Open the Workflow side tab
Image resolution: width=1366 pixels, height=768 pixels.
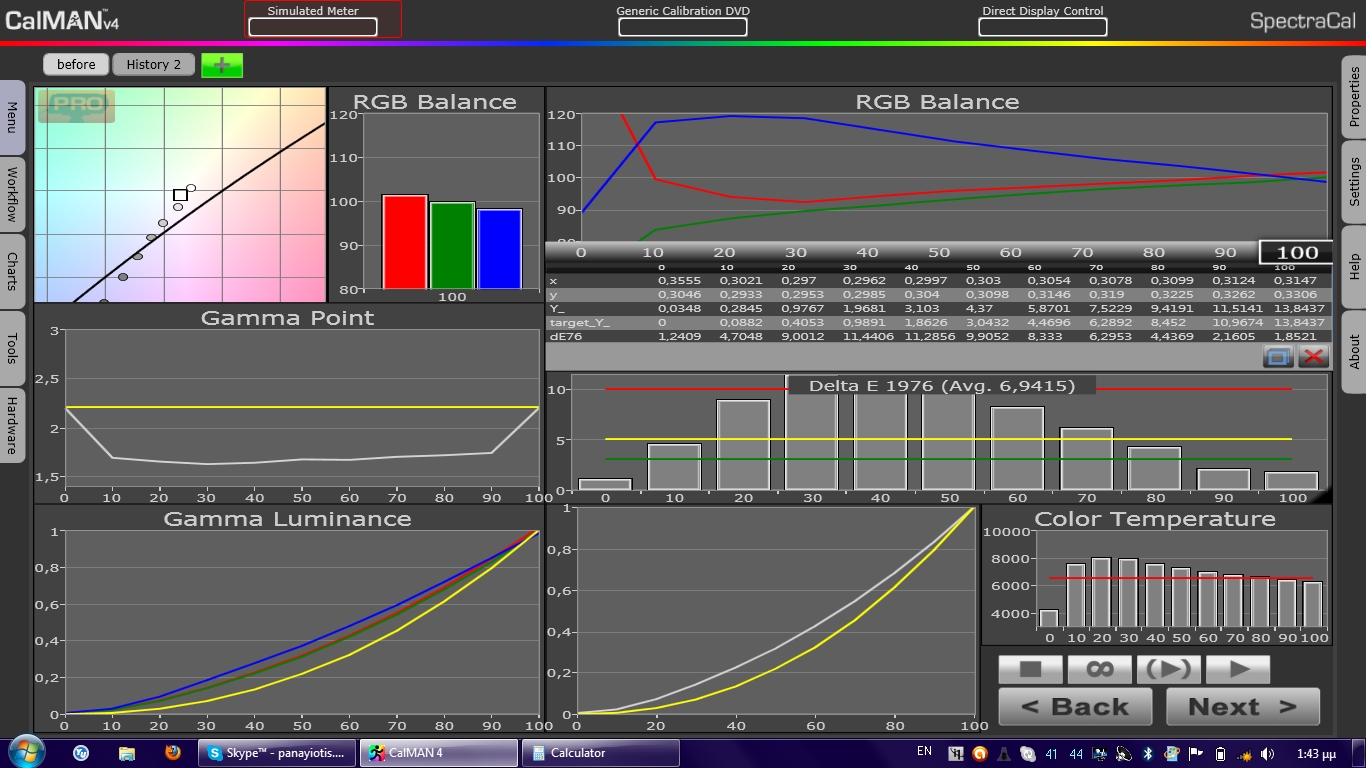[12, 196]
